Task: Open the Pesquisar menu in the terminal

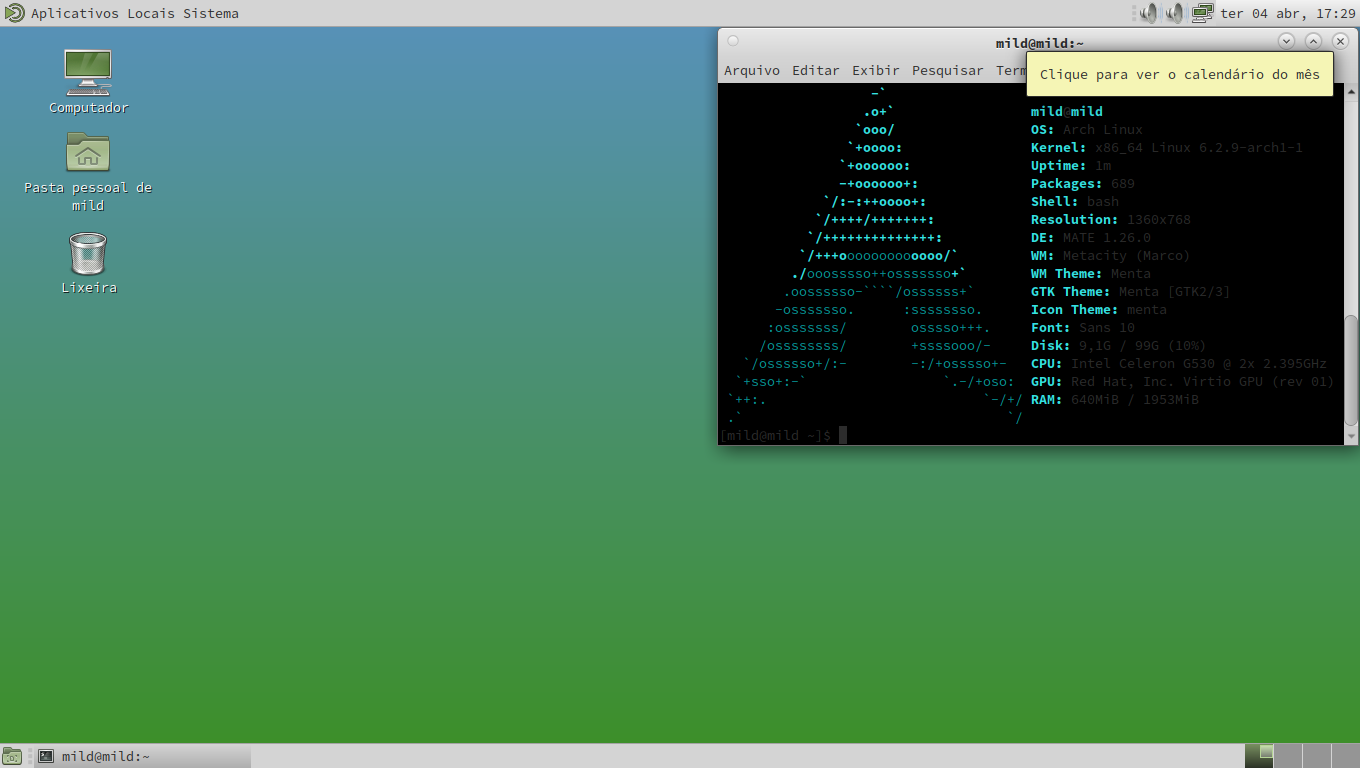Action: tap(948, 70)
